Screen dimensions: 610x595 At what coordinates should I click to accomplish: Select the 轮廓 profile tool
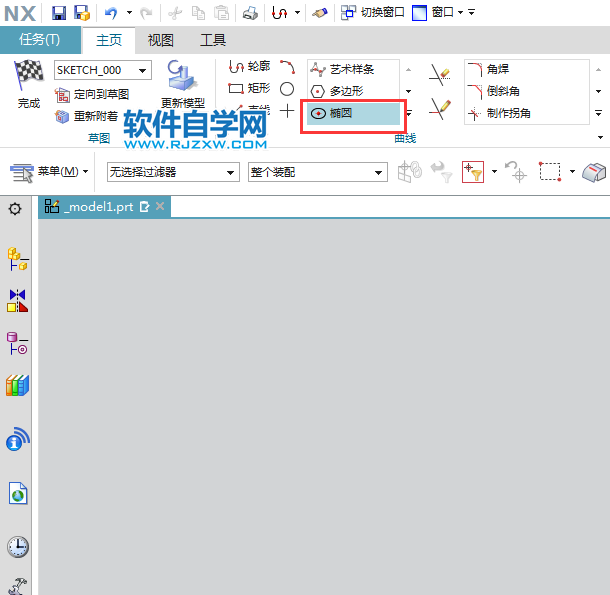249,67
